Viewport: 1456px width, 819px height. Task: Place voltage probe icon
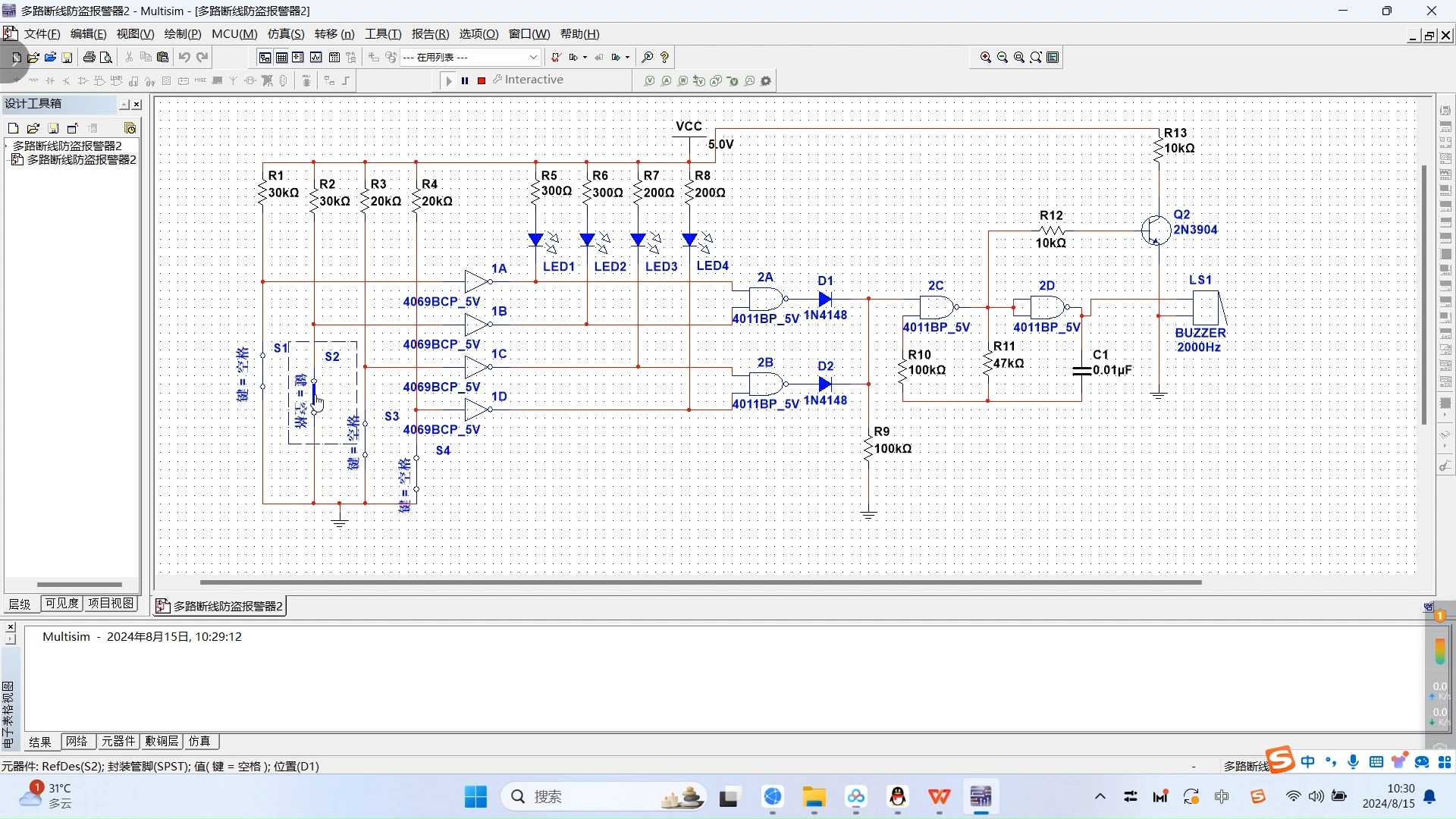649,80
